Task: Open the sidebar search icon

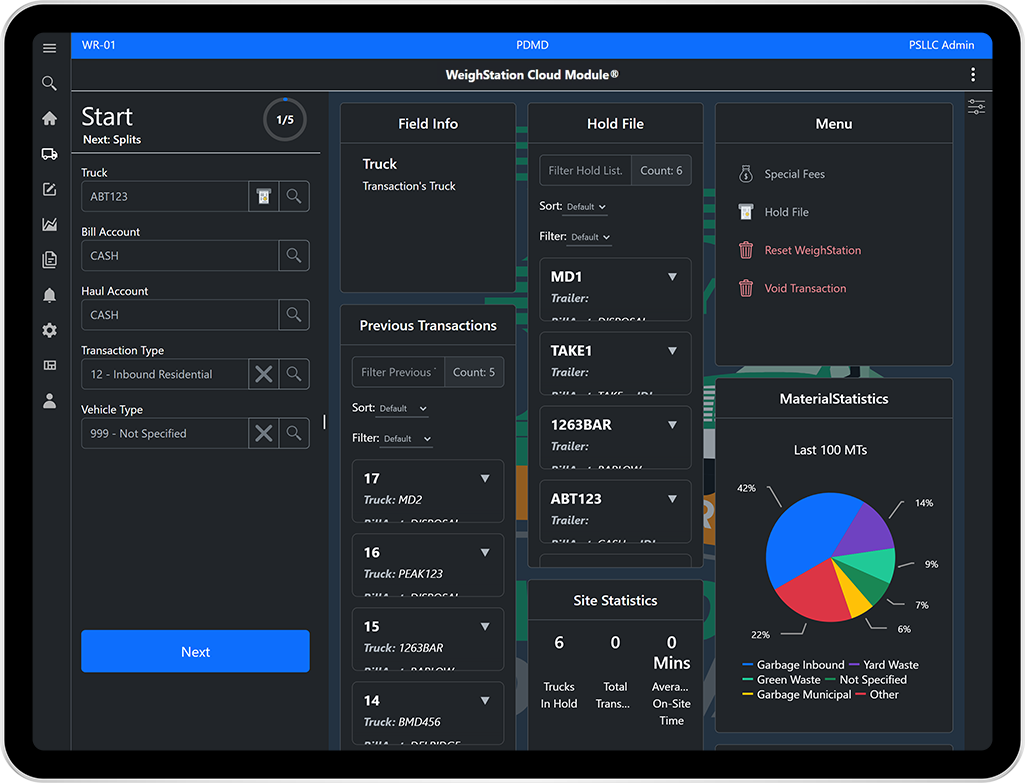Action: (x=49, y=83)
